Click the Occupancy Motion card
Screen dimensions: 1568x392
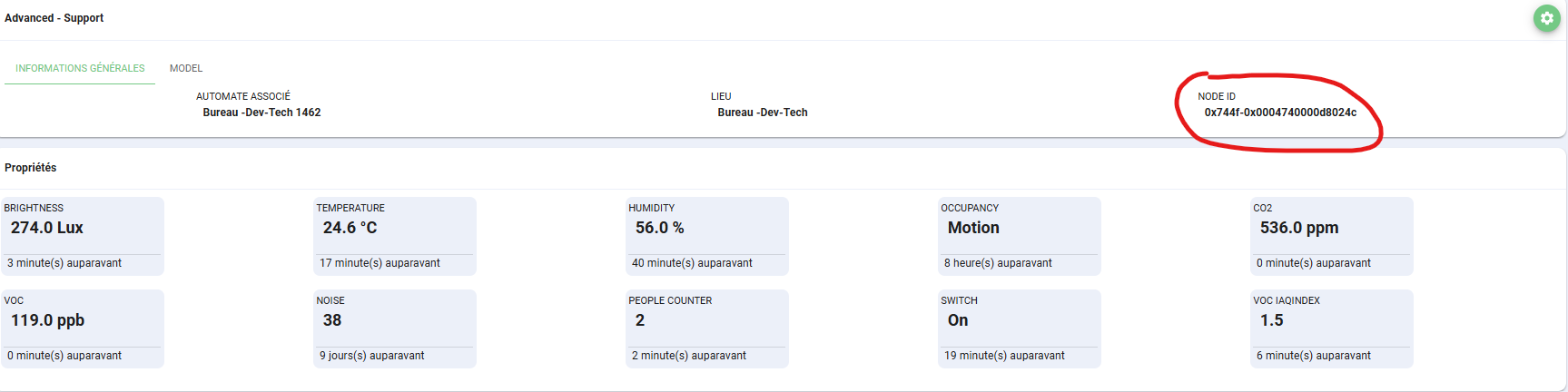[x=1020, y=236]
